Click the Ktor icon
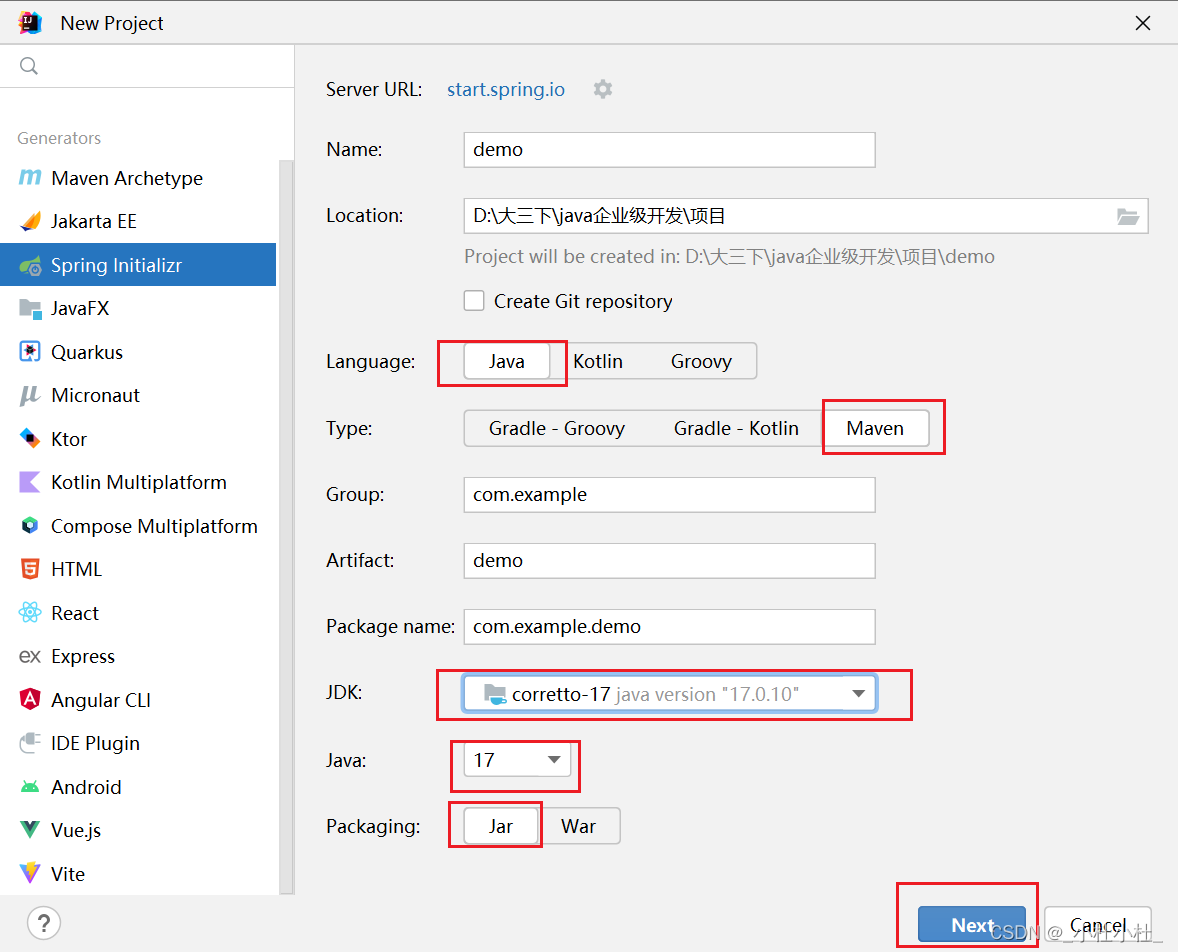Image resolution: width=1178 pixels, height=952 pixels. click(x=30, y=438)
